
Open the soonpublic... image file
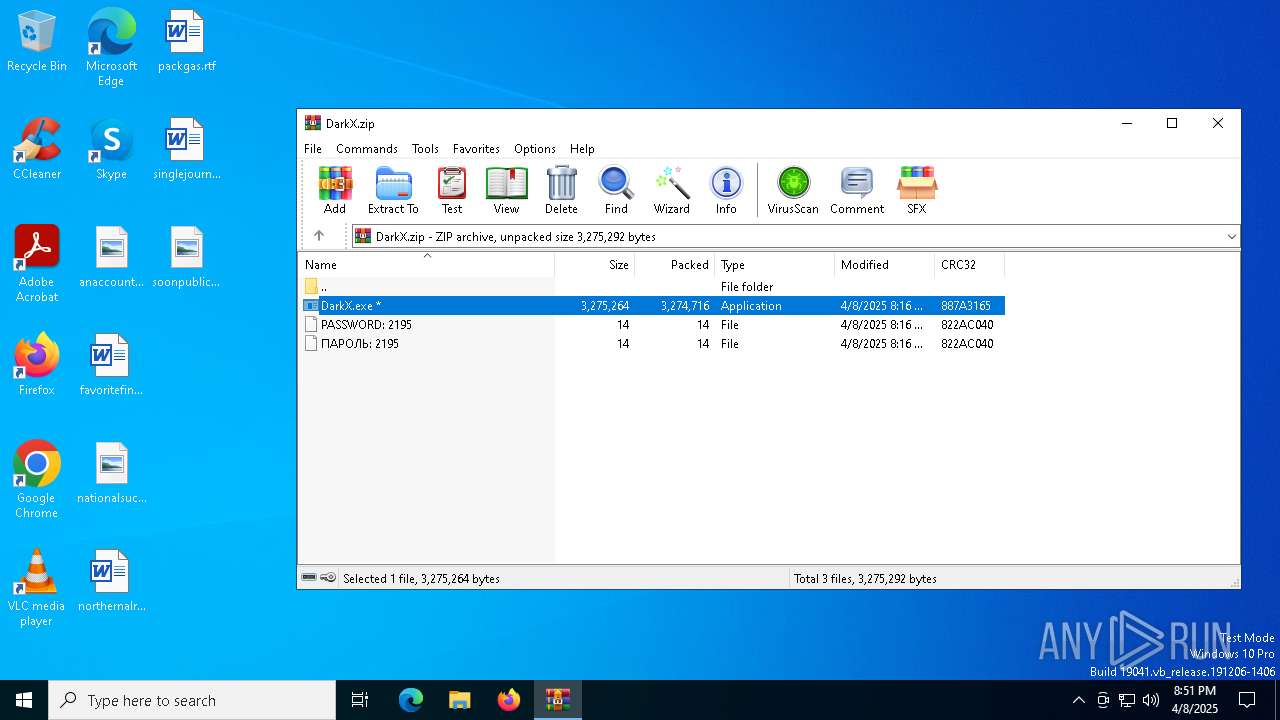coord(186,257)
